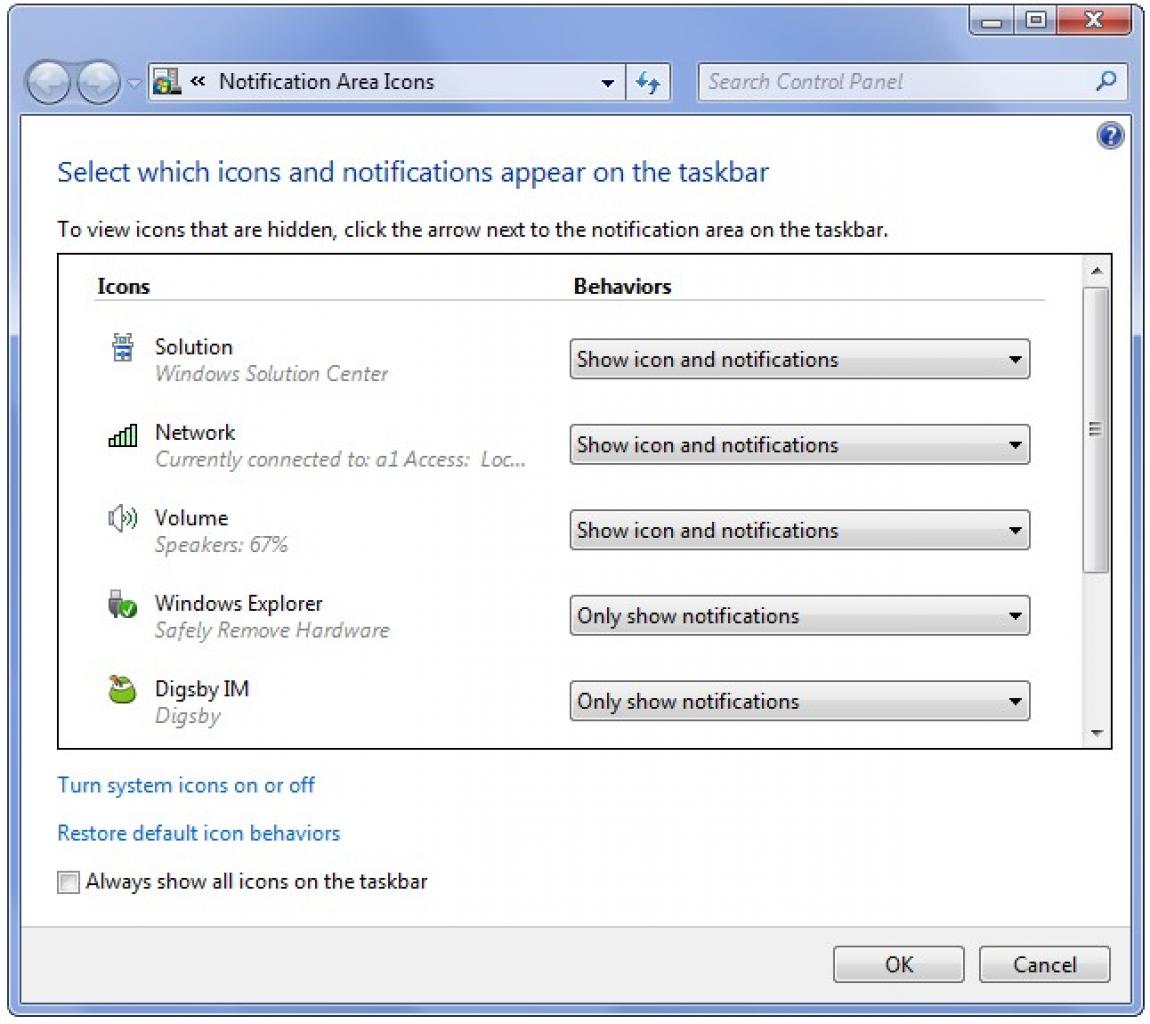Open the Solution behavior dropdown
This screenshot has height=1024, width=1150.
799,359
